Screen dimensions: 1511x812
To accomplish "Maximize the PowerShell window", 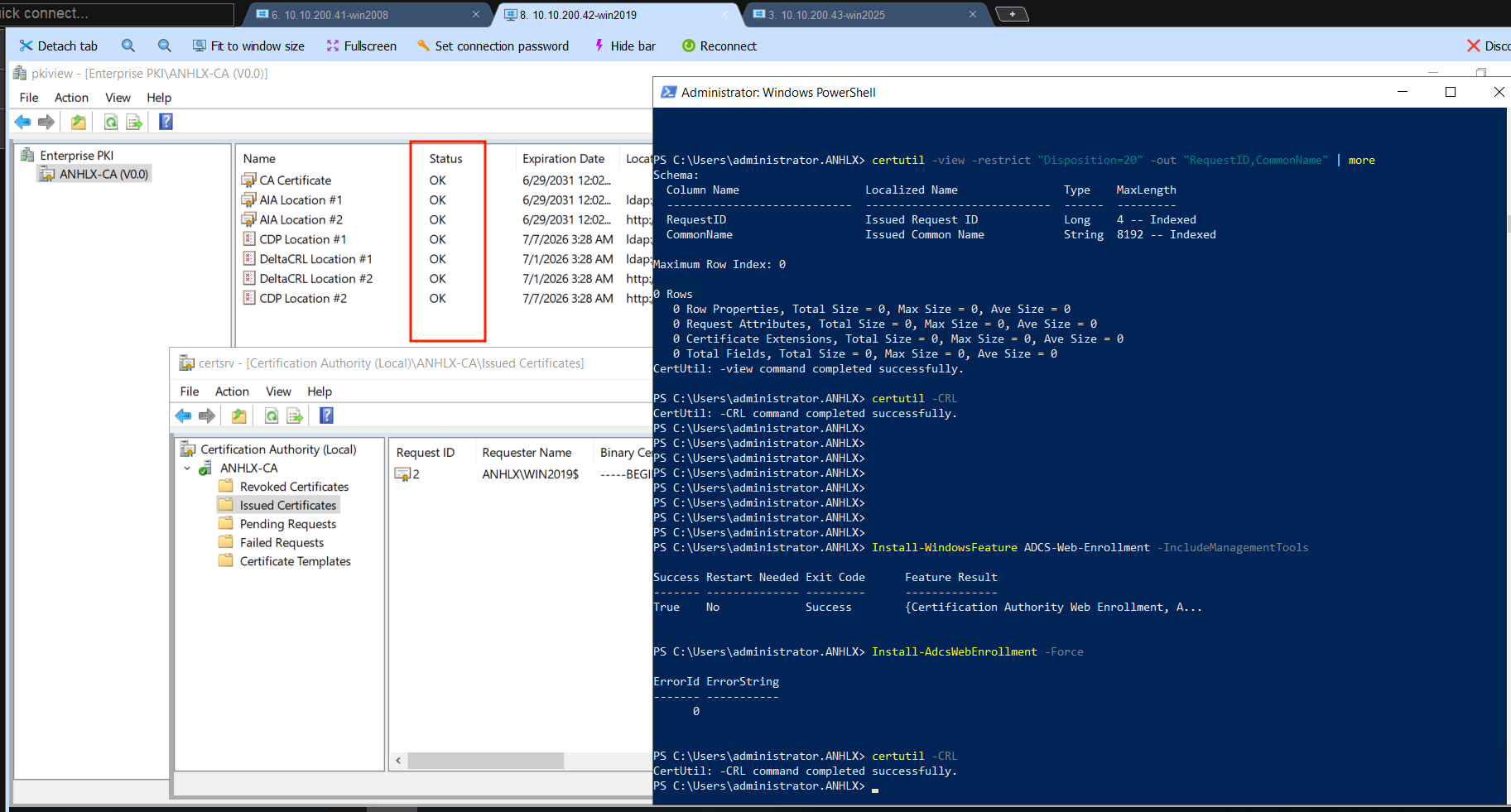I will (x=1451, y=92).
